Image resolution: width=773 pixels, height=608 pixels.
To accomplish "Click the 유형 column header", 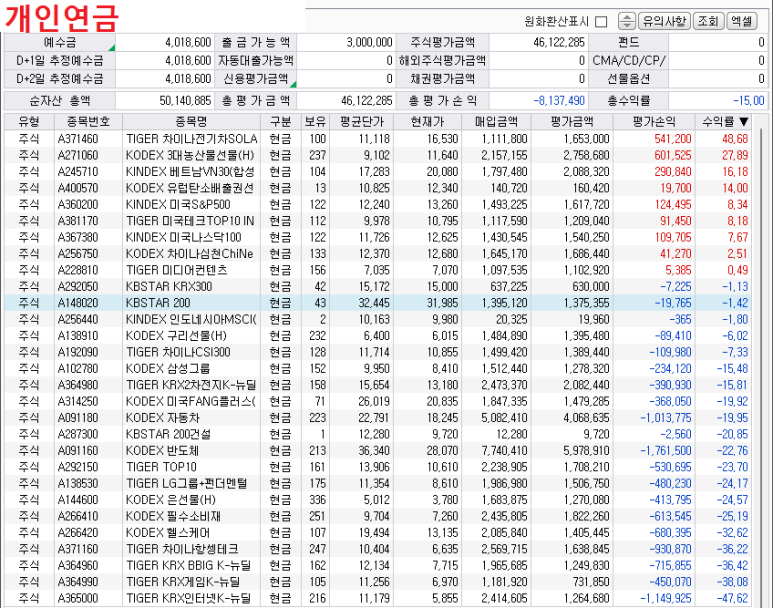I will (x=29, y=121).
